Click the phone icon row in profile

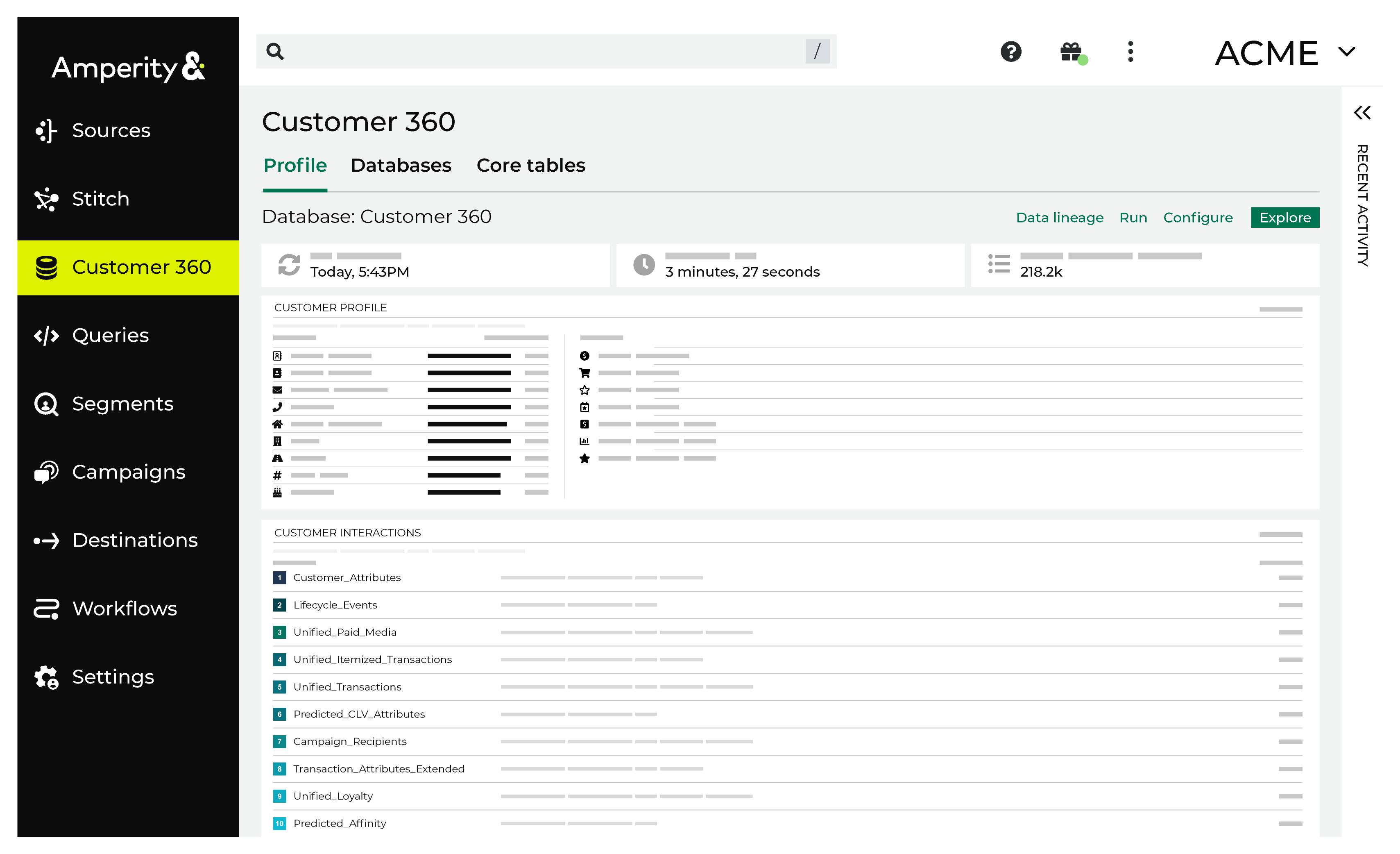pos(410,407)
